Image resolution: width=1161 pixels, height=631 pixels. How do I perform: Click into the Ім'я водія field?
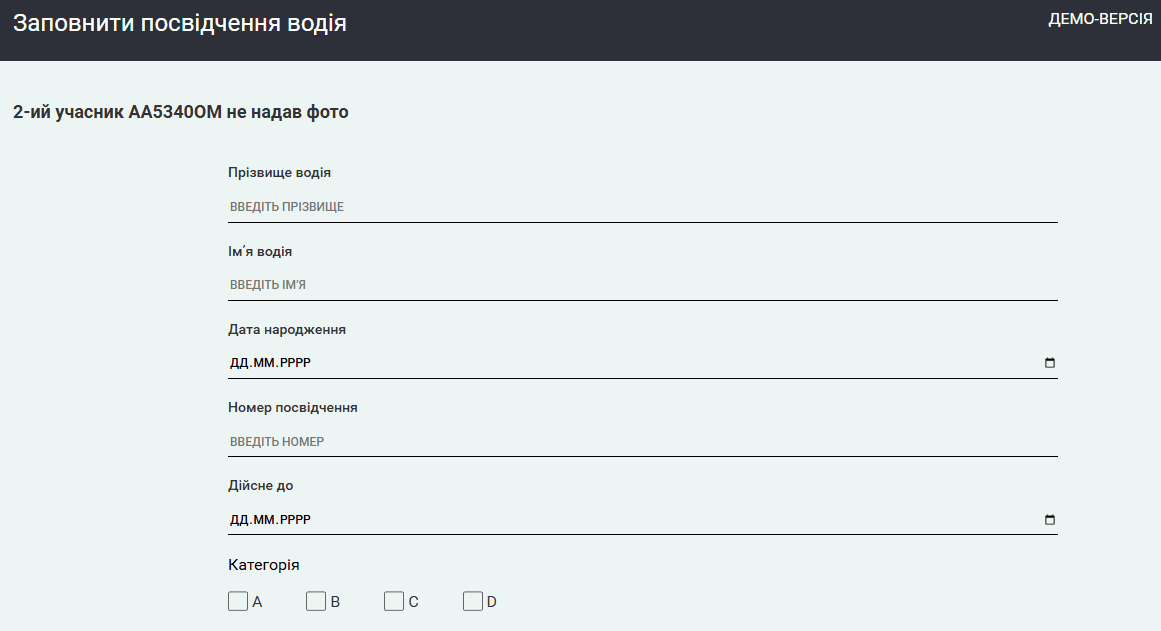point(642,285)
